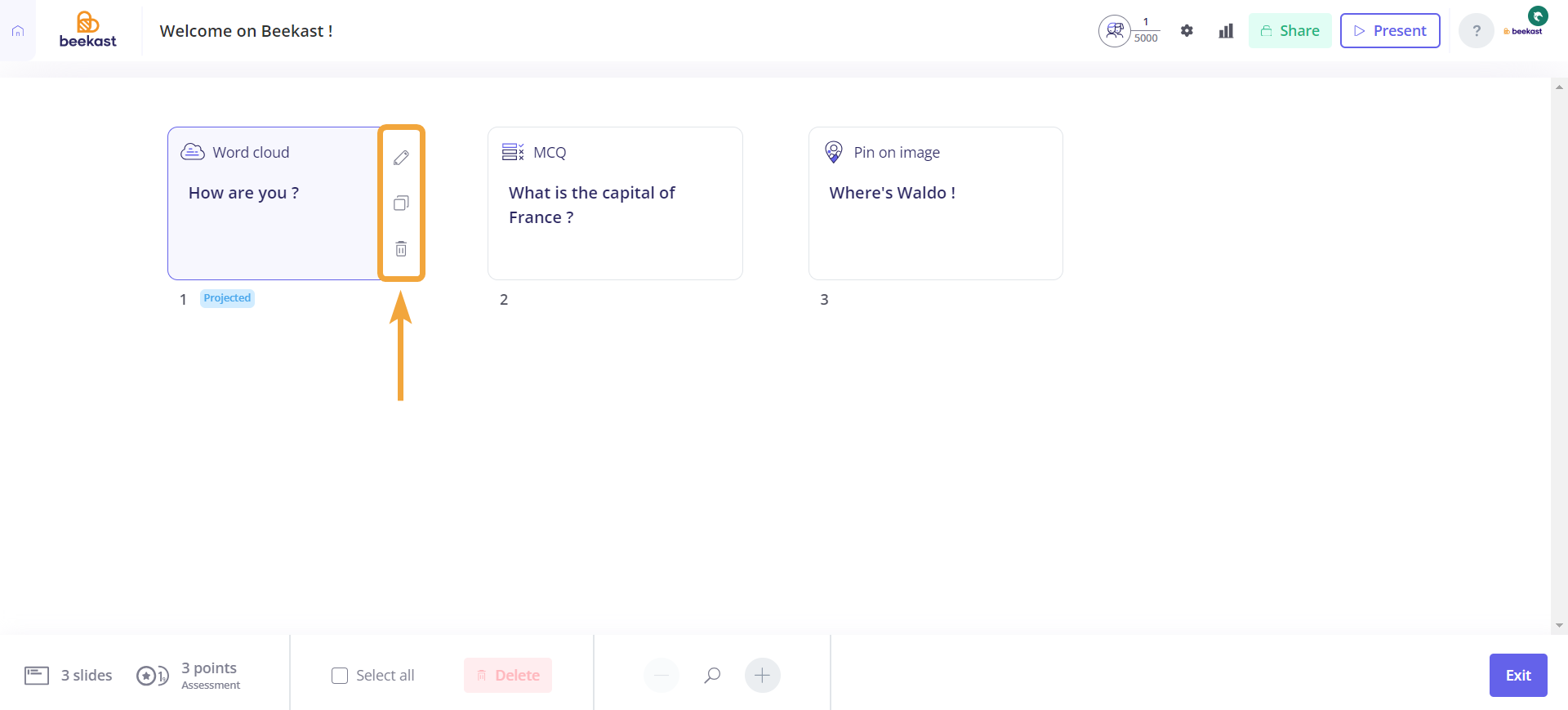The image size is (1568, 710).
Task: Click the scrollbar down arrow
Action: 1559,626
